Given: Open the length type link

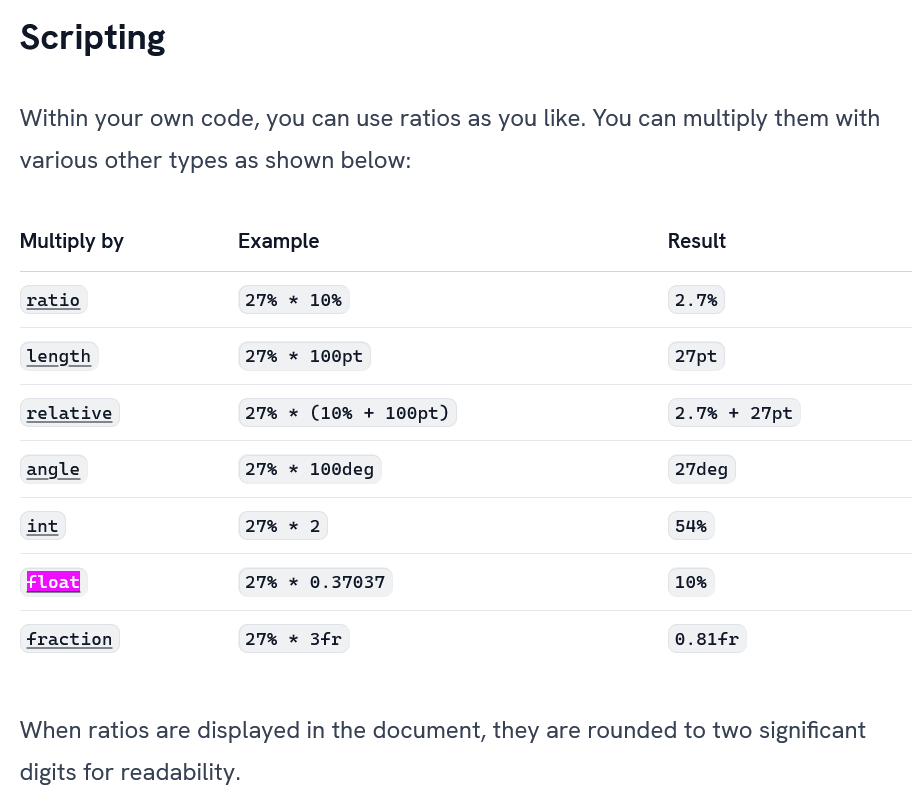Looking at the screenshot, I should click(x=59, y=356).
